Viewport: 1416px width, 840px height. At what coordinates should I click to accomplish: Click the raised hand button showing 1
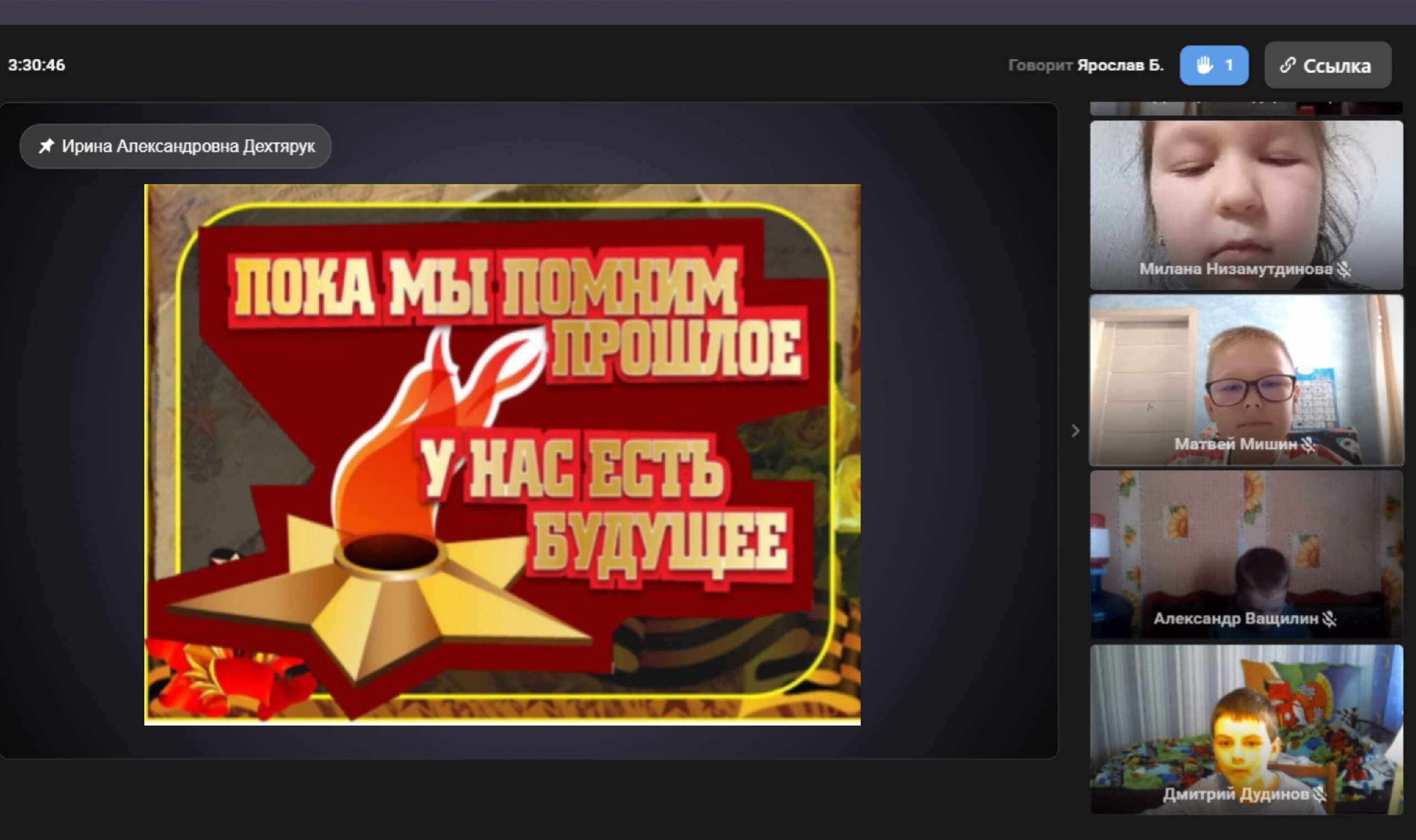1214,65
